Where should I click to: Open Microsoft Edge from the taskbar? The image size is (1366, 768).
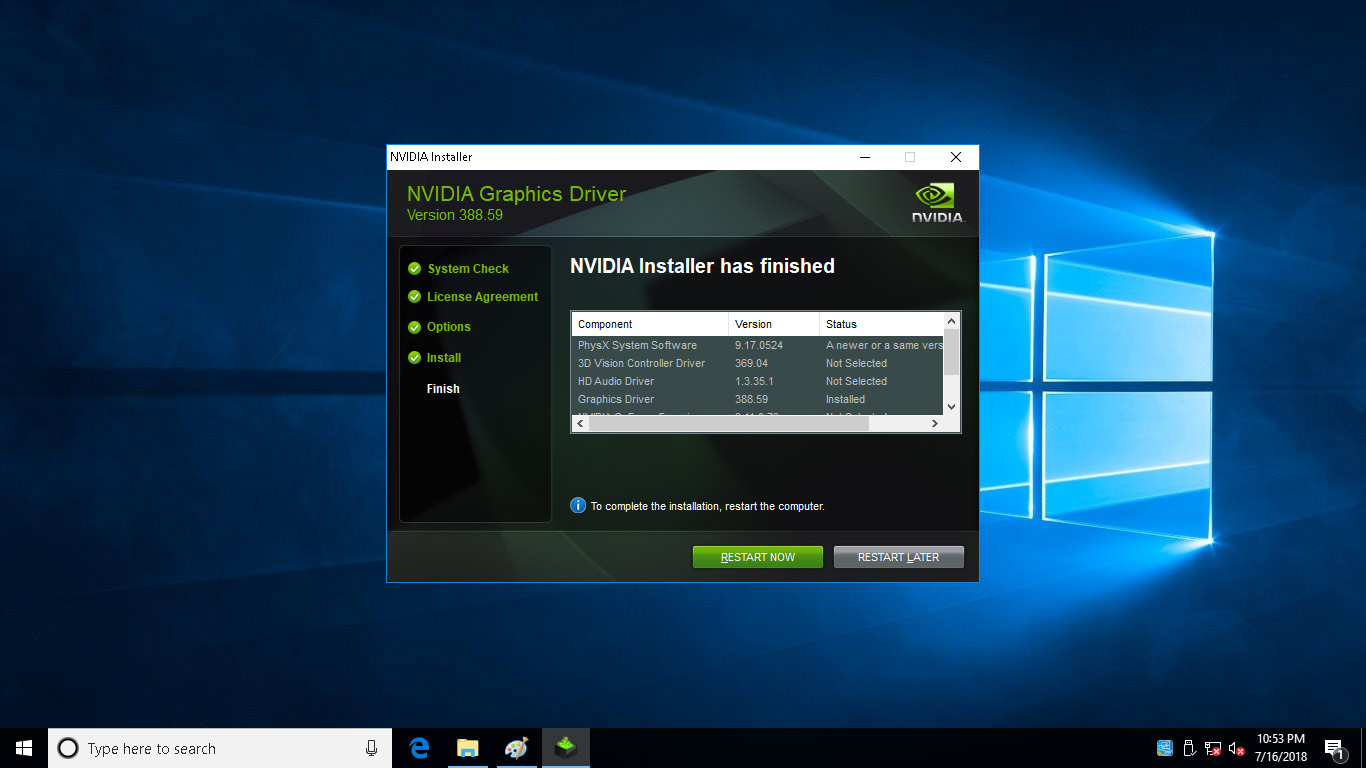[x=419, y=748]
